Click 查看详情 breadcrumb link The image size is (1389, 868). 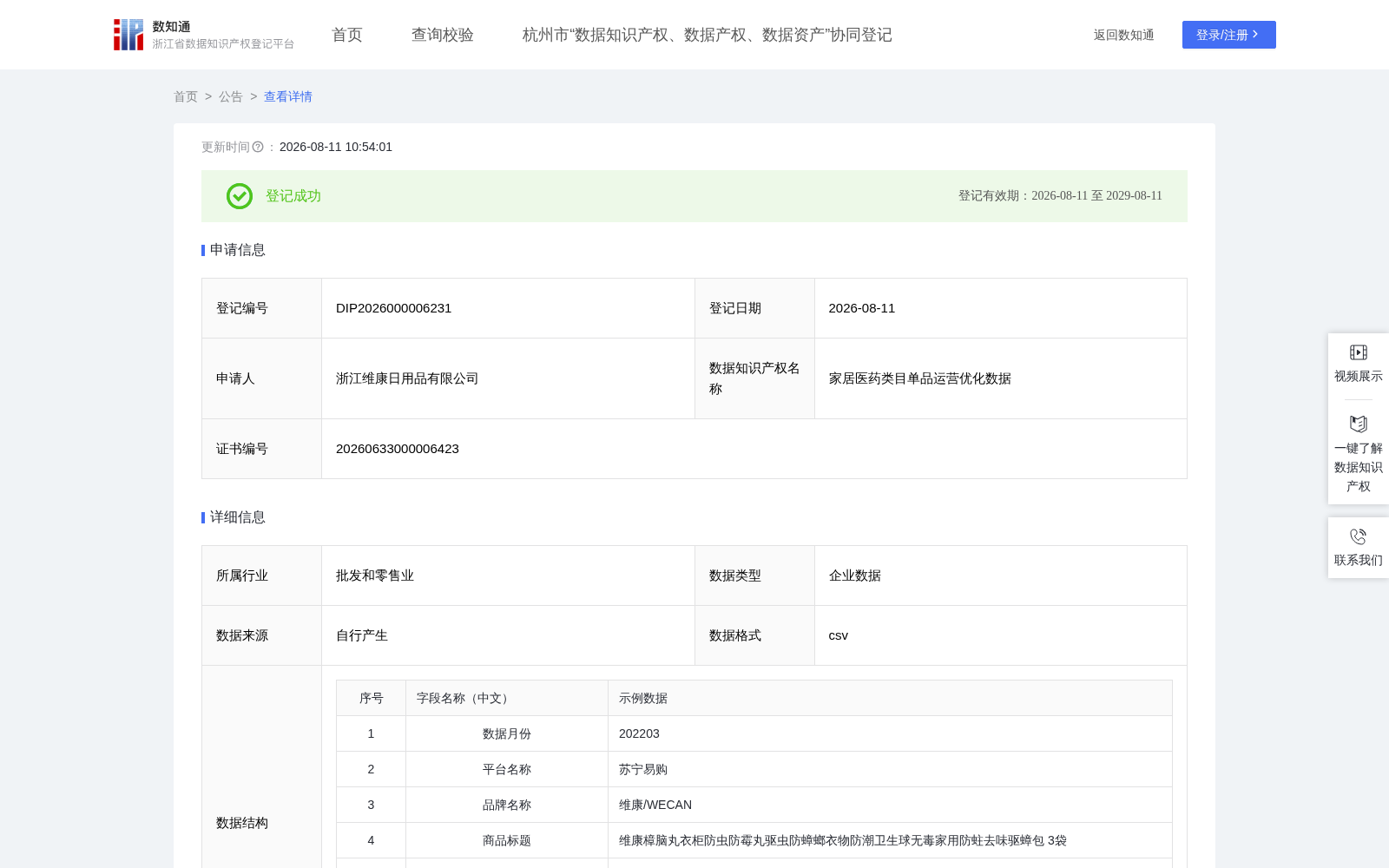pyautogui.click(x=288, y=97)
